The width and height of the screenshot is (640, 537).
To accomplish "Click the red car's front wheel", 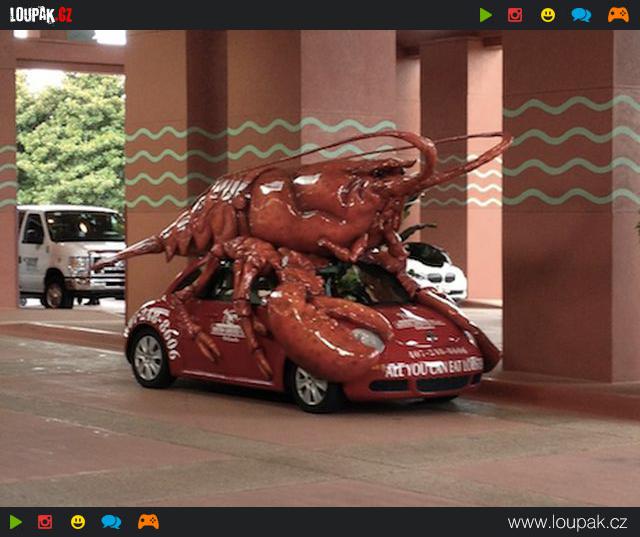I will tap(311, 386).
